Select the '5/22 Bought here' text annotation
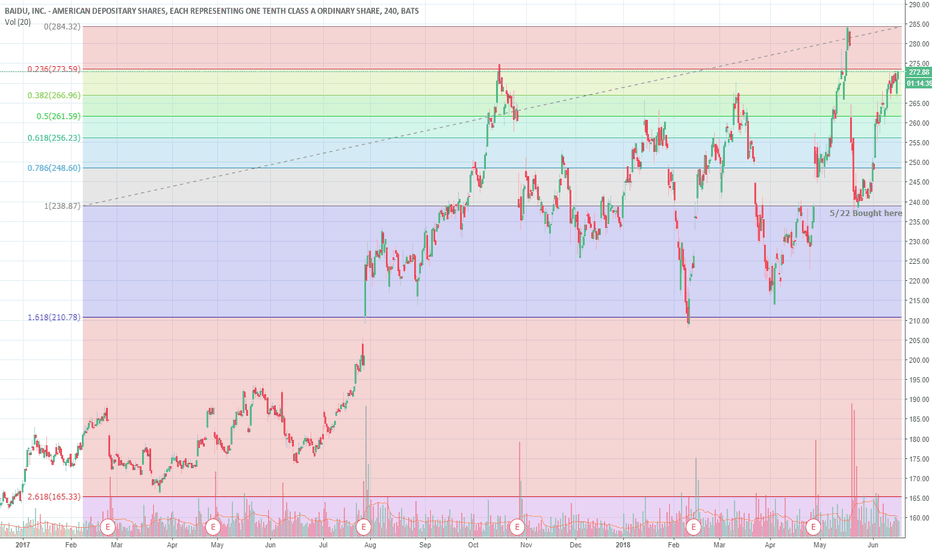This screenshot has width=932, height=550. 865,213
